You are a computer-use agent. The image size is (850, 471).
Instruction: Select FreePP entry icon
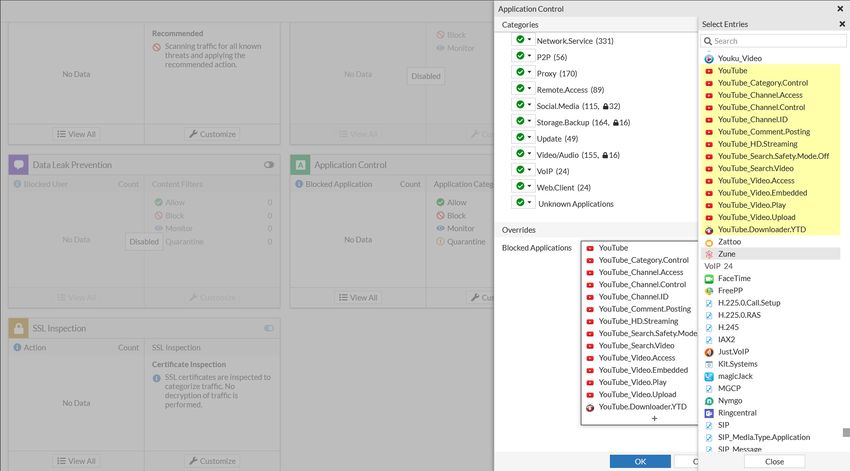pyautogui.click(x=709, y=291)
